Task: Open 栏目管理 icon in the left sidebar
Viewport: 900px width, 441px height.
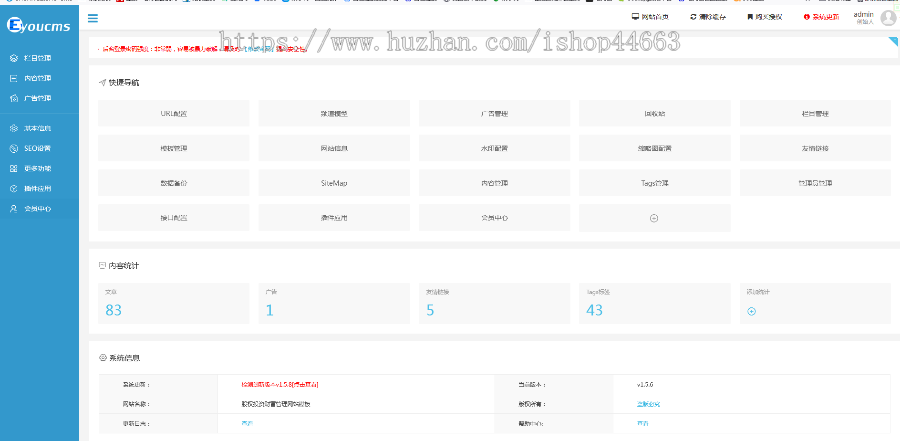Action: click(x=14, y=58)
